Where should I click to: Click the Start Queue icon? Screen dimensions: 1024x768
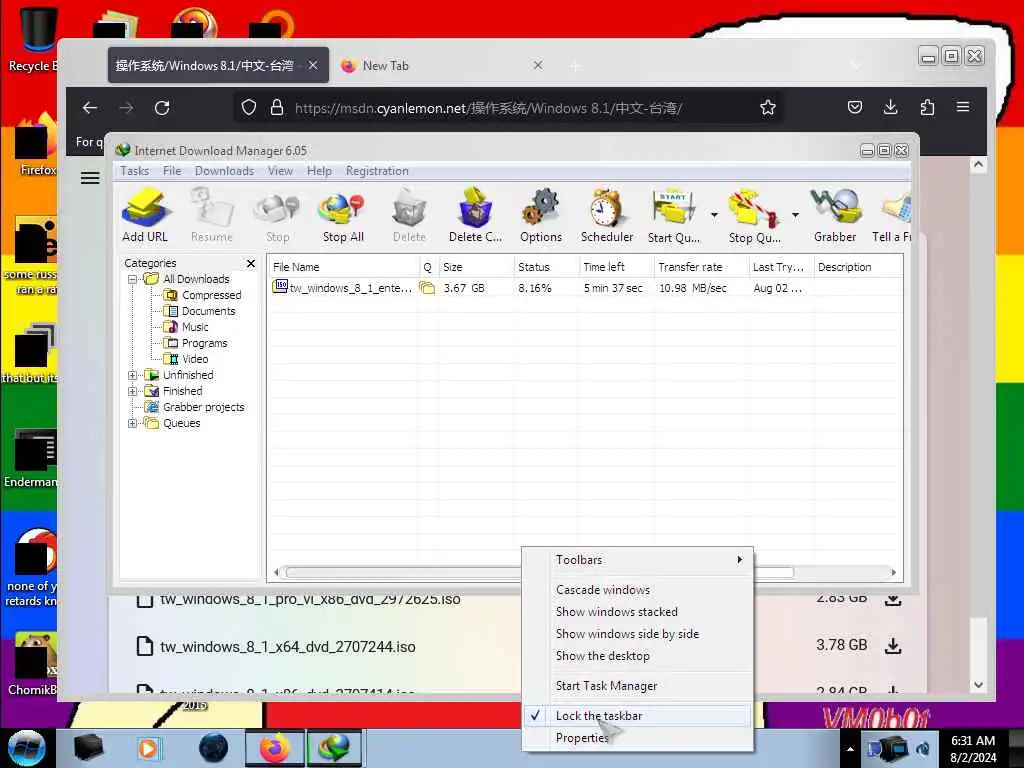click(x=673, y=215)
